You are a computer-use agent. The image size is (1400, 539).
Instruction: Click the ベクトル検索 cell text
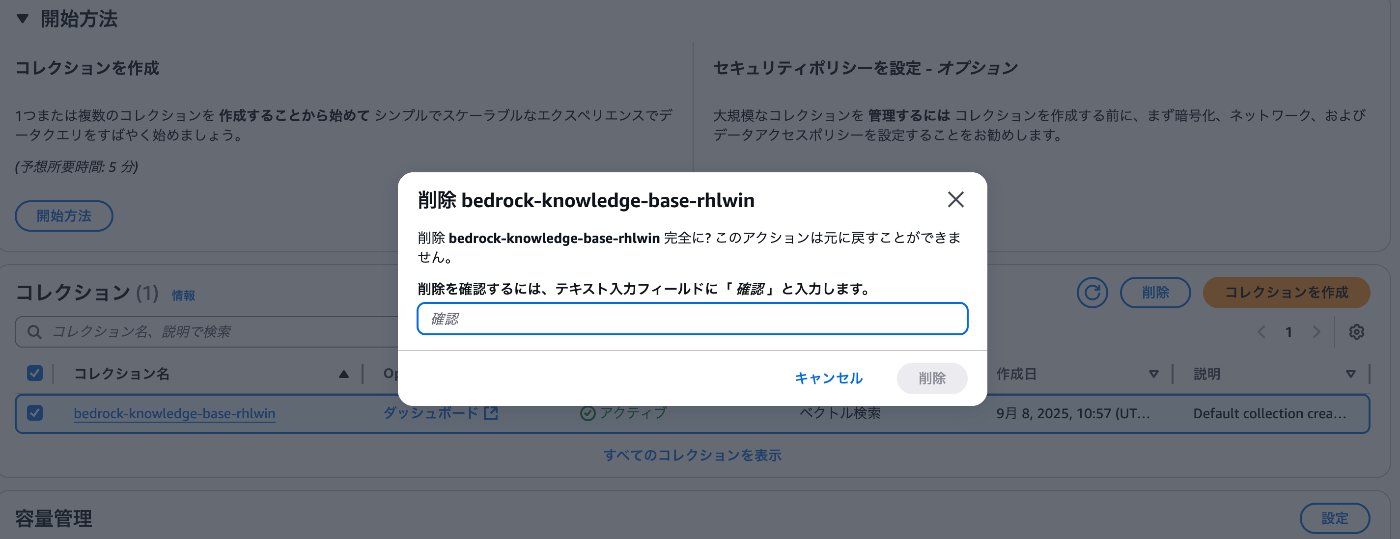click(x=840, y=413)
